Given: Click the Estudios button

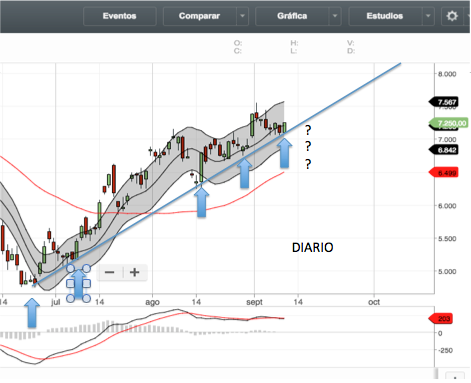Looking at the screenshot, I should (x=385, y=16).
